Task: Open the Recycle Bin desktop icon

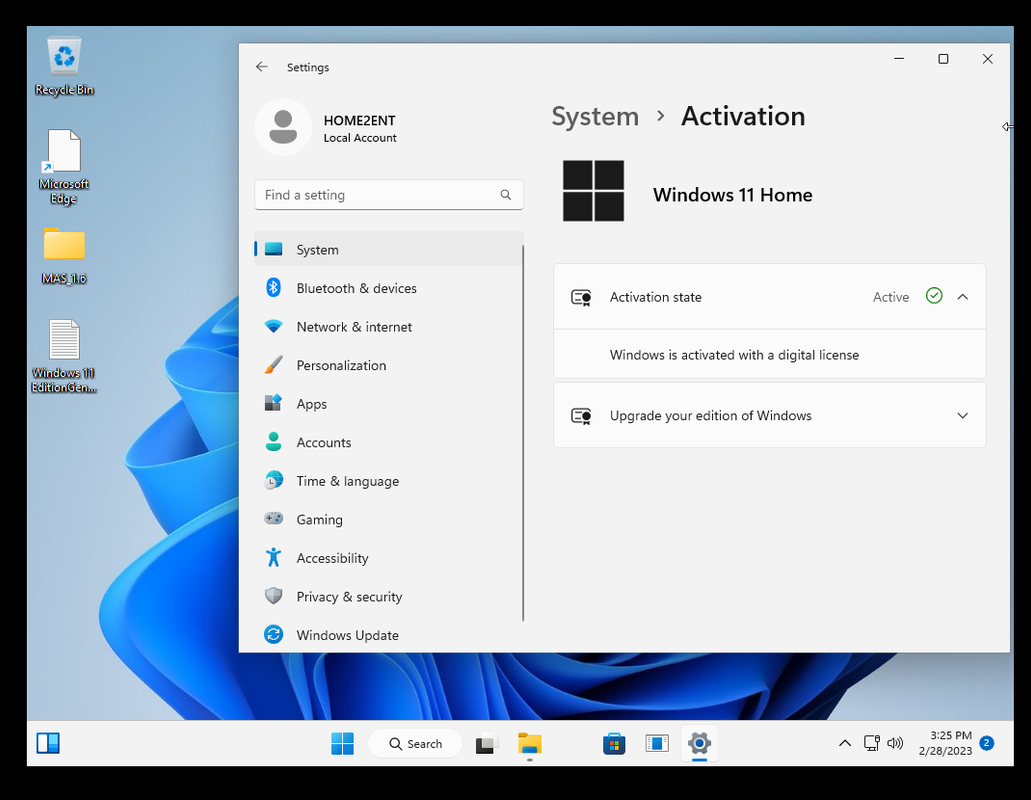Action: coord(64,66)
